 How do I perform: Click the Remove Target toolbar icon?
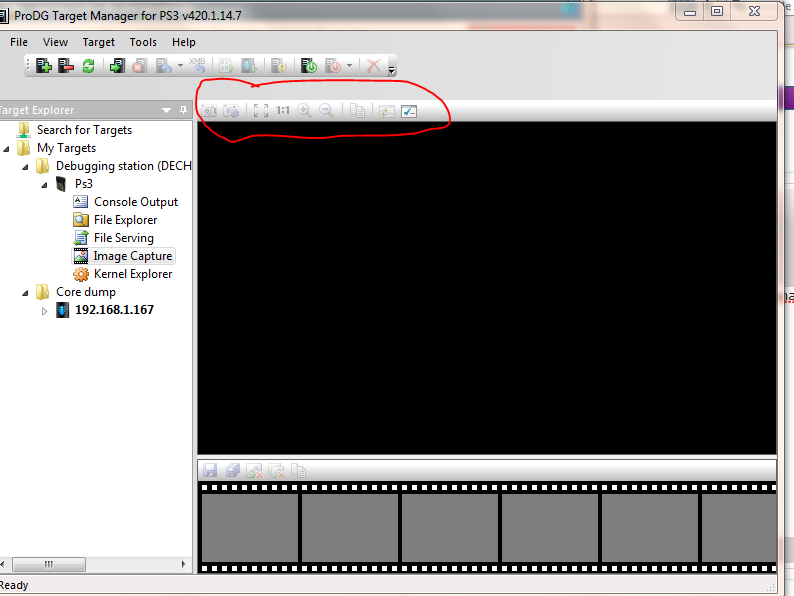tap(66, 66)
